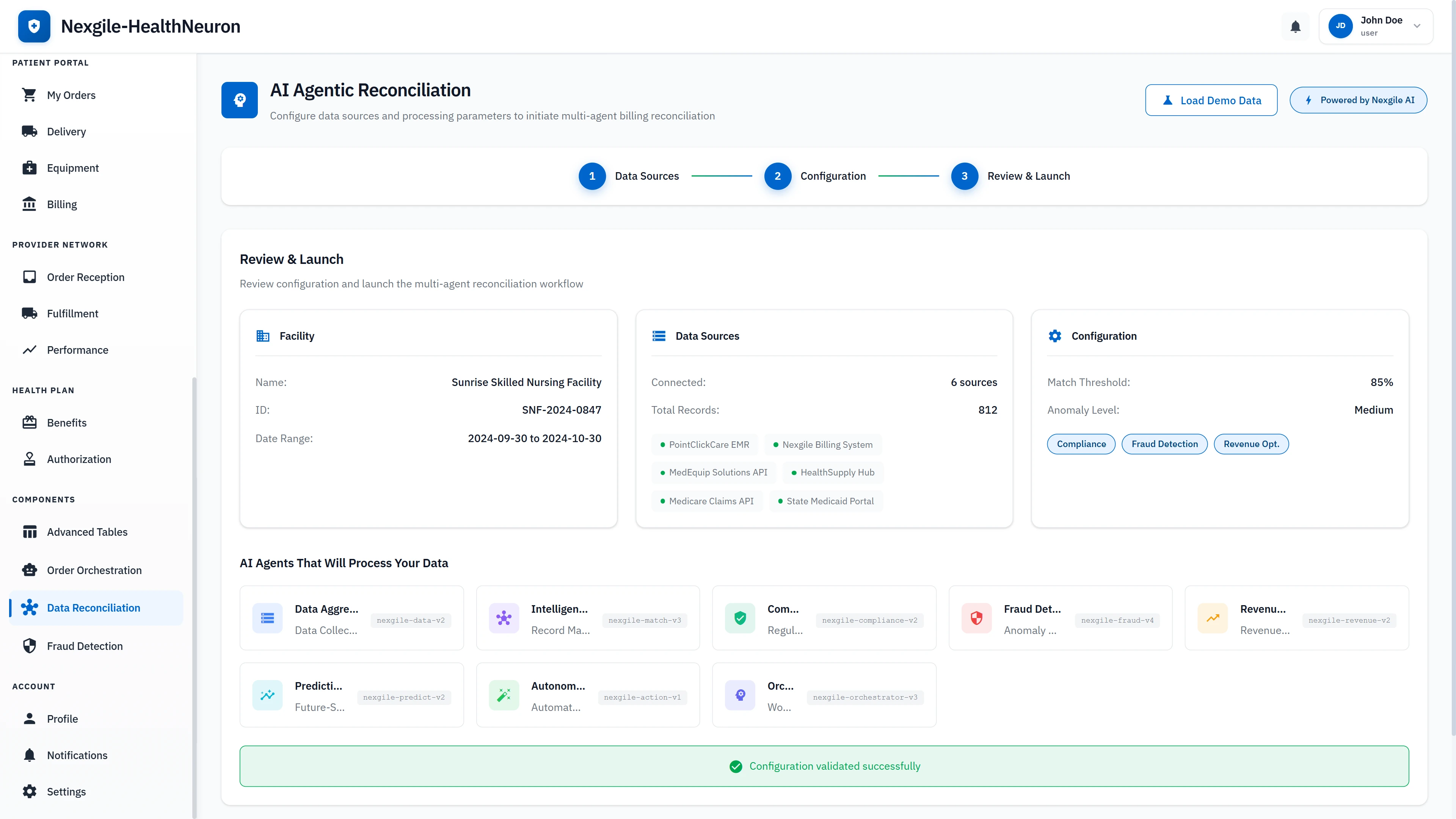Image resolution: width=1456 pixels, height=819 pixels.
Task: Open the notifications bell icon
Action: point(1295,26)
